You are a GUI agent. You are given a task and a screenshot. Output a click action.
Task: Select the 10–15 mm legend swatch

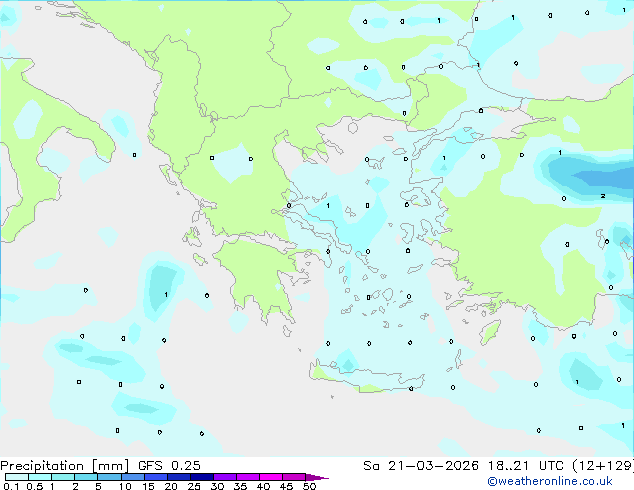pyautogui.click(x=132, y=477)
